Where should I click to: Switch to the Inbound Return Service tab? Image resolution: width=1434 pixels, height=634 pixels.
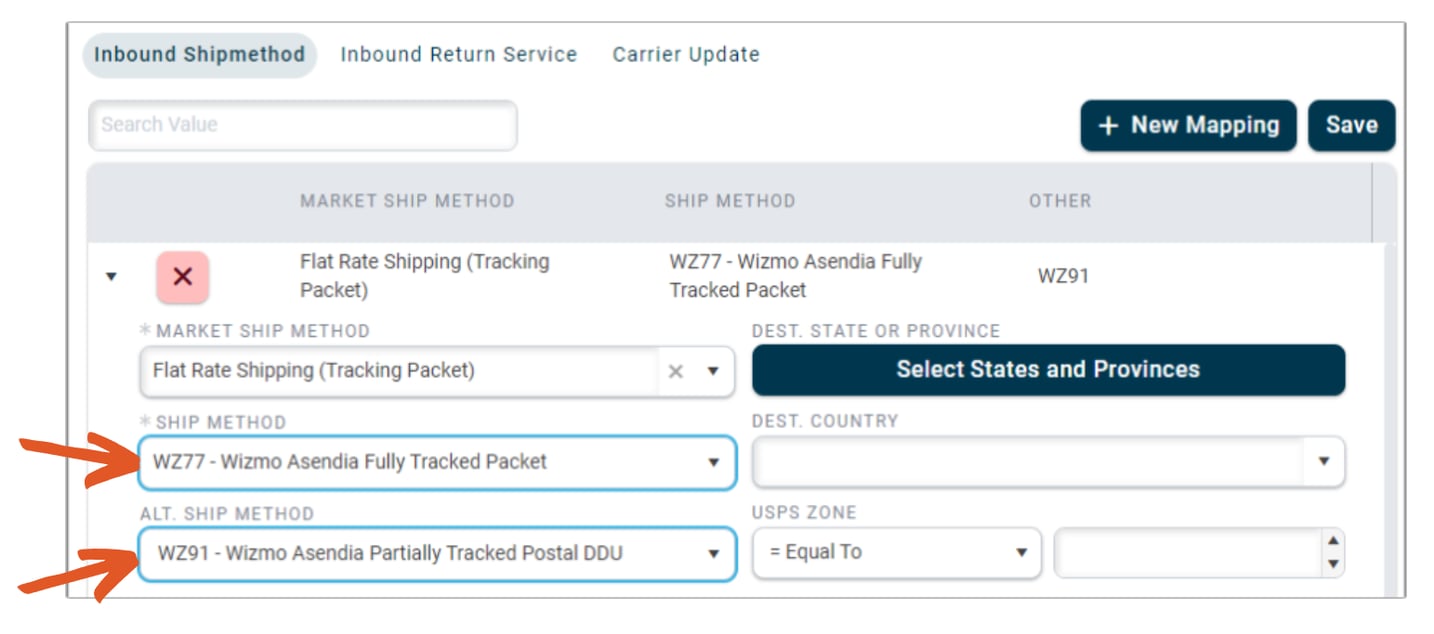pyautogui.click(x=459, y=55)
